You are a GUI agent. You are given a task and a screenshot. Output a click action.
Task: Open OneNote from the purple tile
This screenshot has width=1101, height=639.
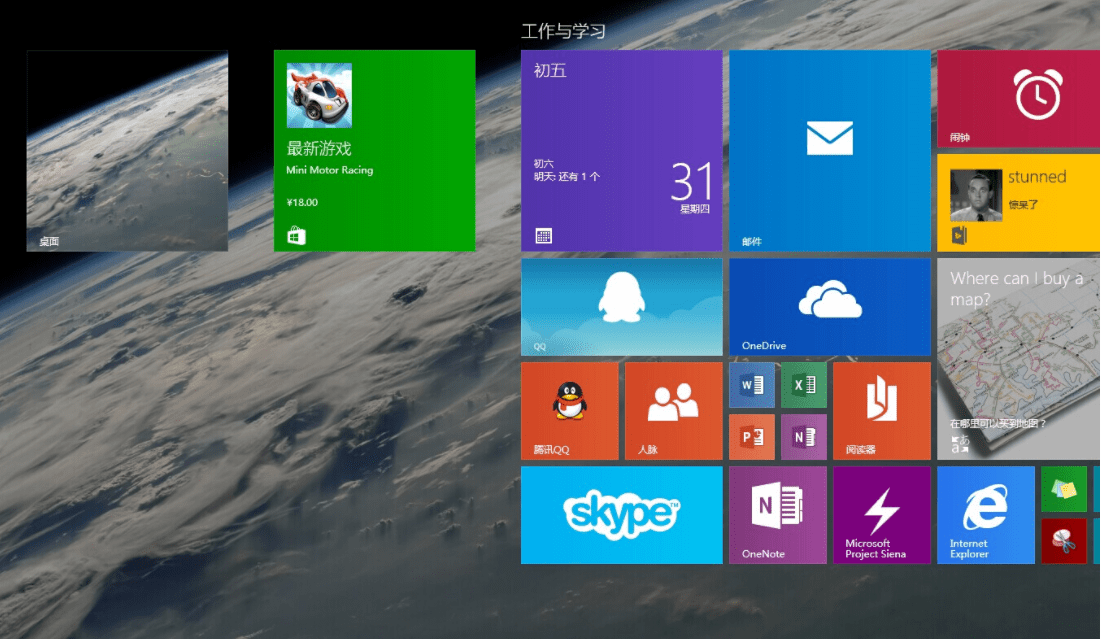[x=777, y=515]
